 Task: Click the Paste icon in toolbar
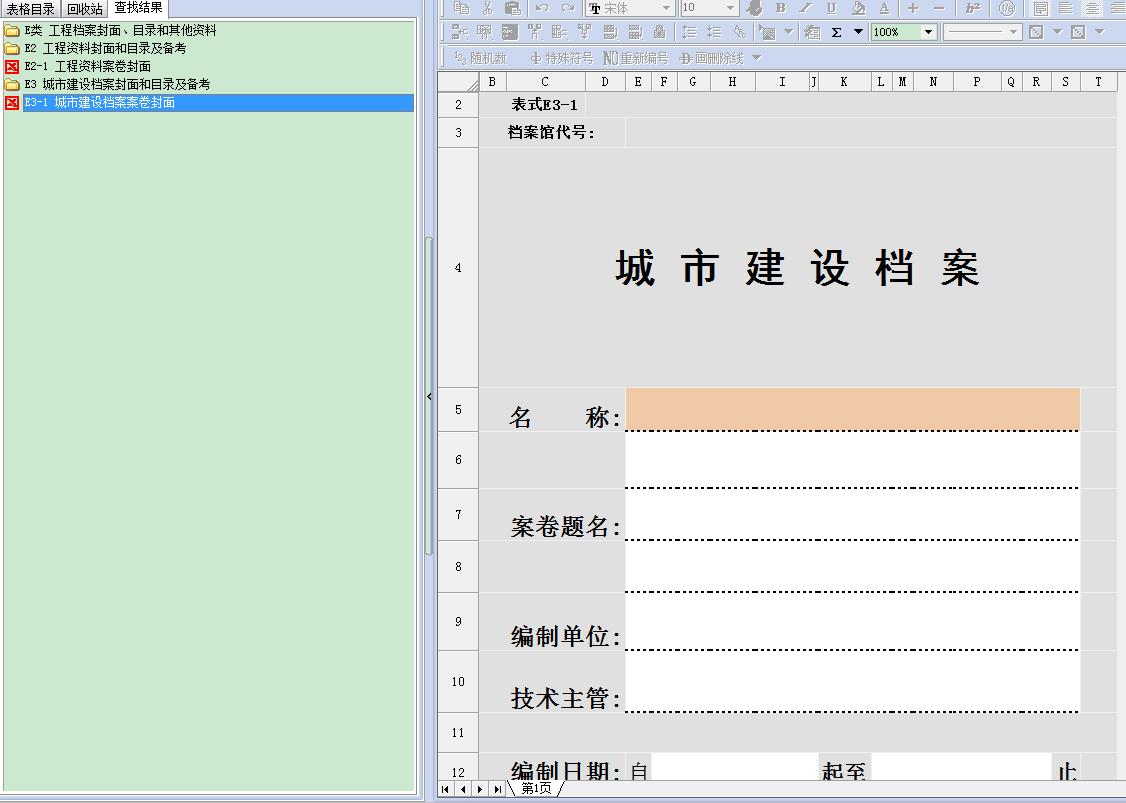(513, 8)
